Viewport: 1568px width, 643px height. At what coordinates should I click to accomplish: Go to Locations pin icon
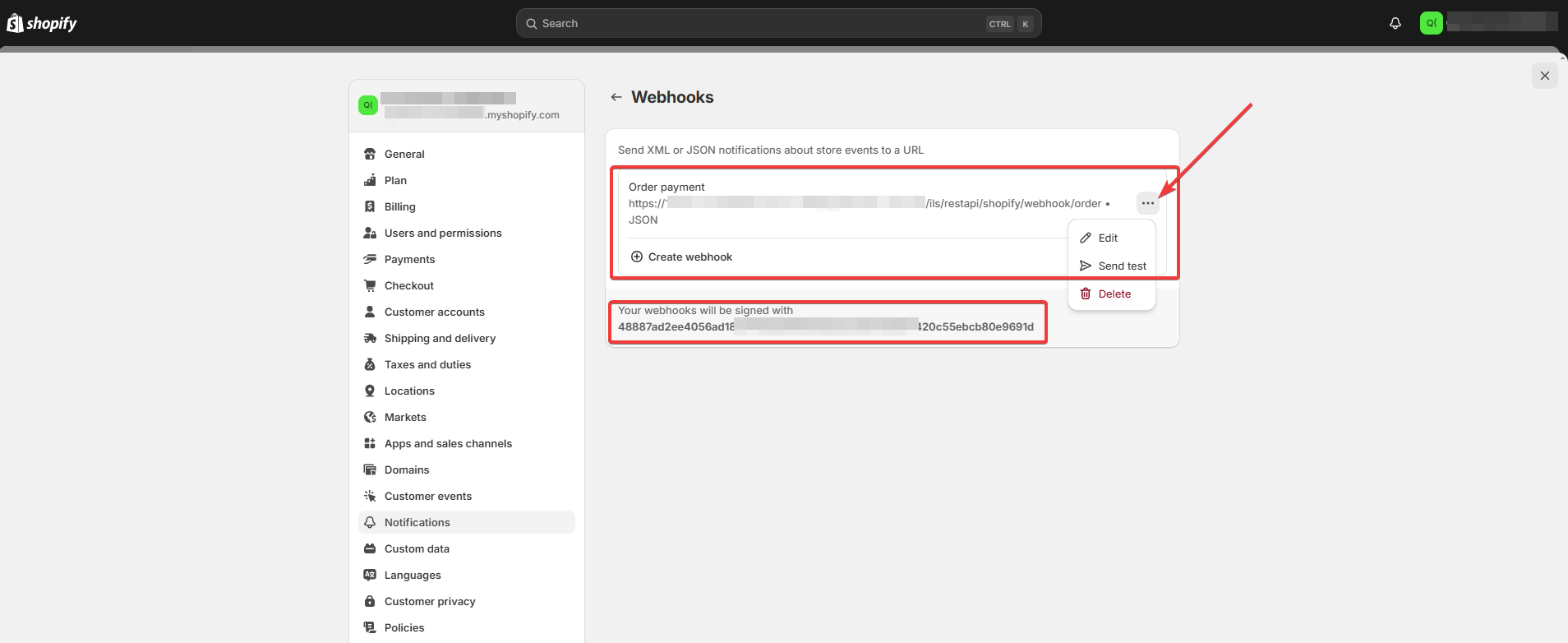(x=370, y=391)
